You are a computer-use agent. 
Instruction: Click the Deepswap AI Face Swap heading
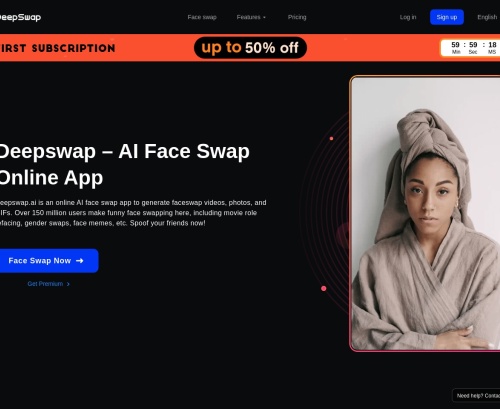124,164
